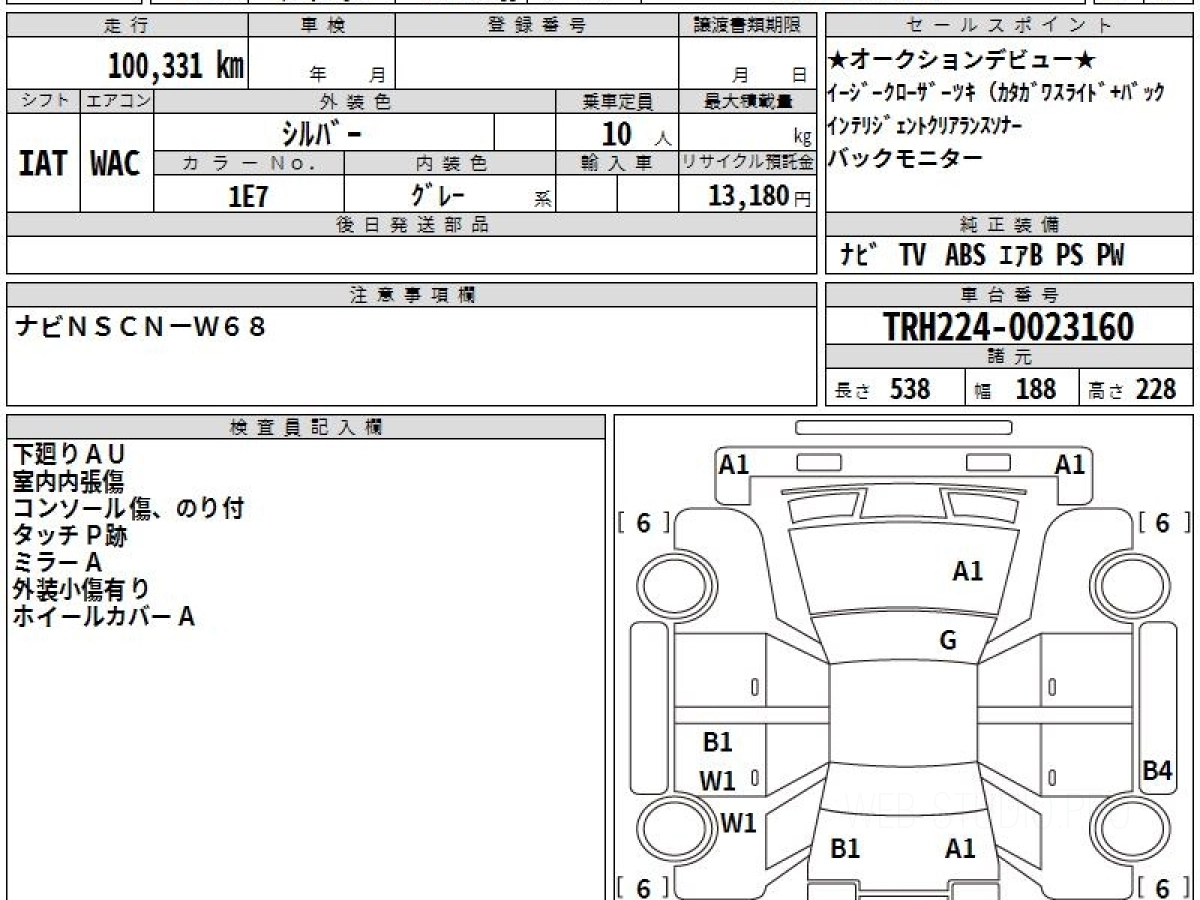Screen dimensions: 1200x900
Task: Select TV in the equipment list
Action: point(912,256)
